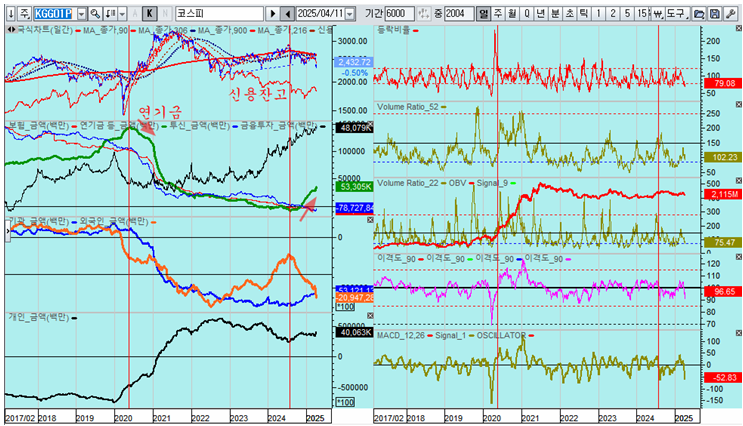The width and height of the screenshot is (743, 426).
Task: Select the 틱 tick period button
Action: [584, 13]
